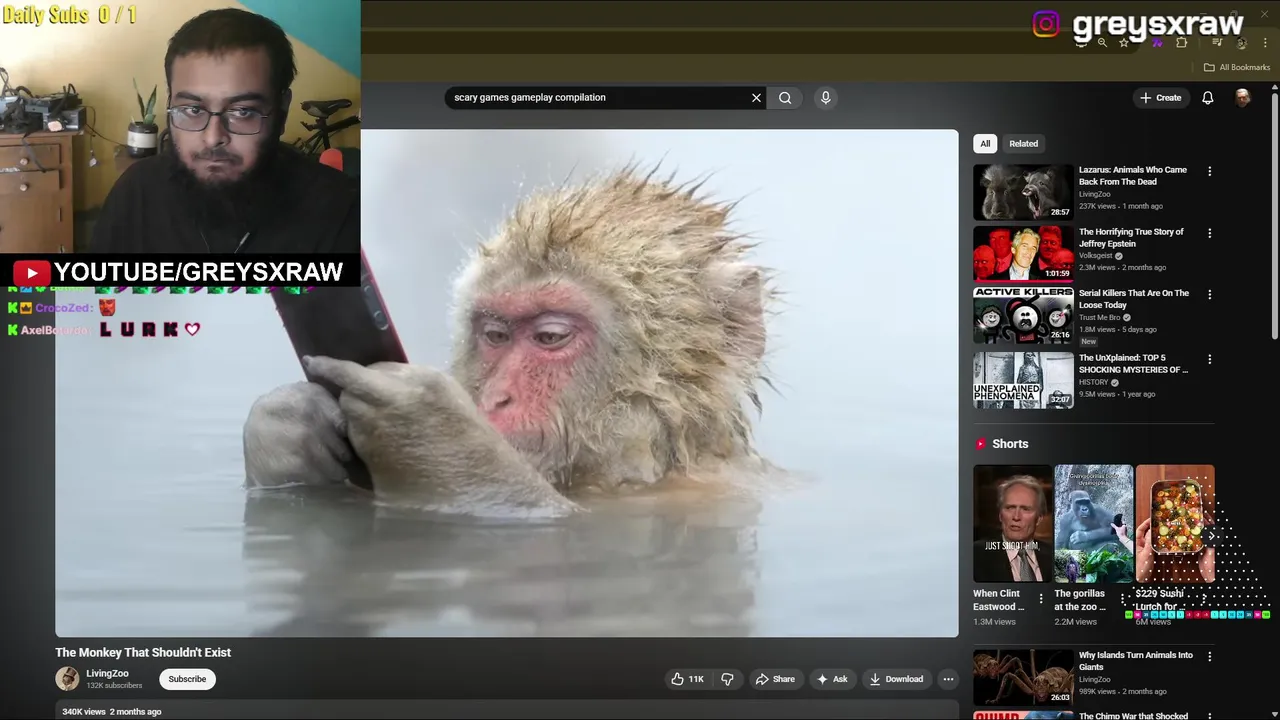Image resolution: width=1280 pixels, height=720 pixels.
Task: Click the Ask button
Action: [832, 679]
